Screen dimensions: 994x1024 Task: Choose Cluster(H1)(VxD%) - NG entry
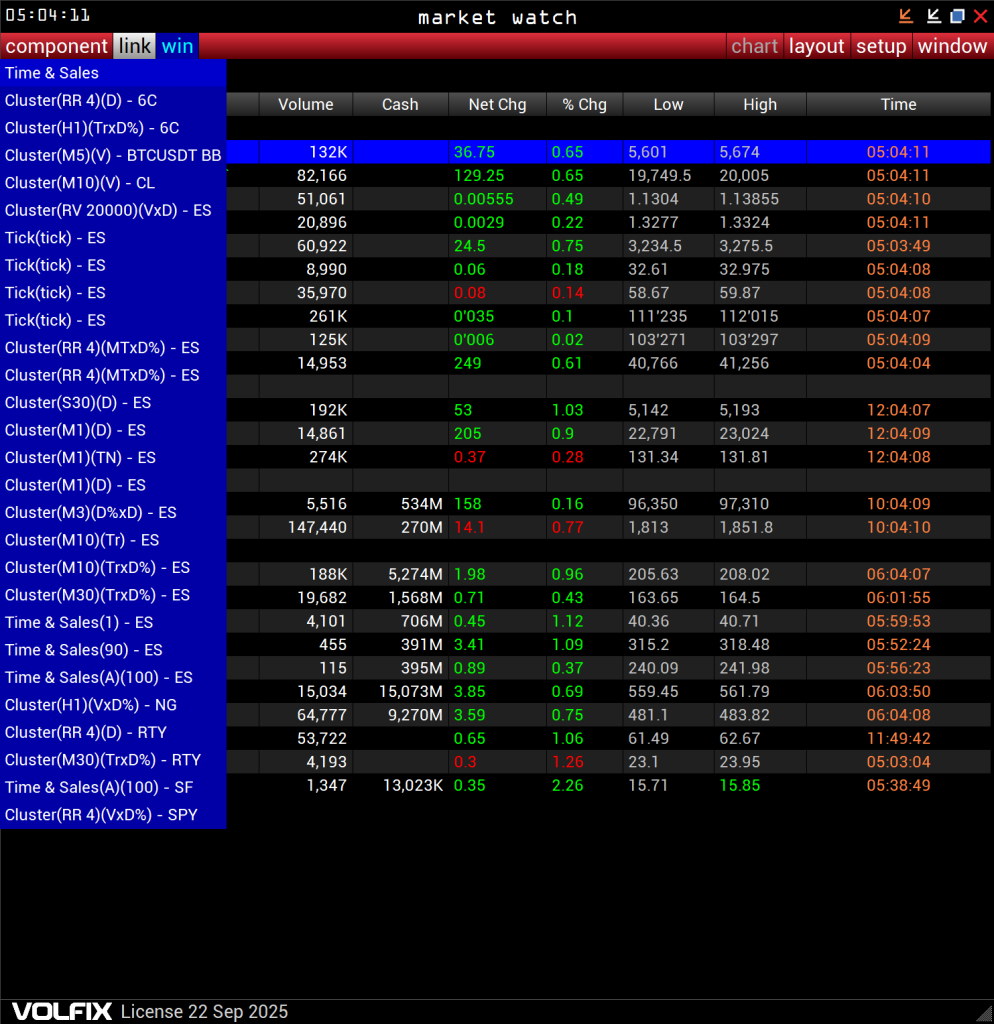coord(113,705)
